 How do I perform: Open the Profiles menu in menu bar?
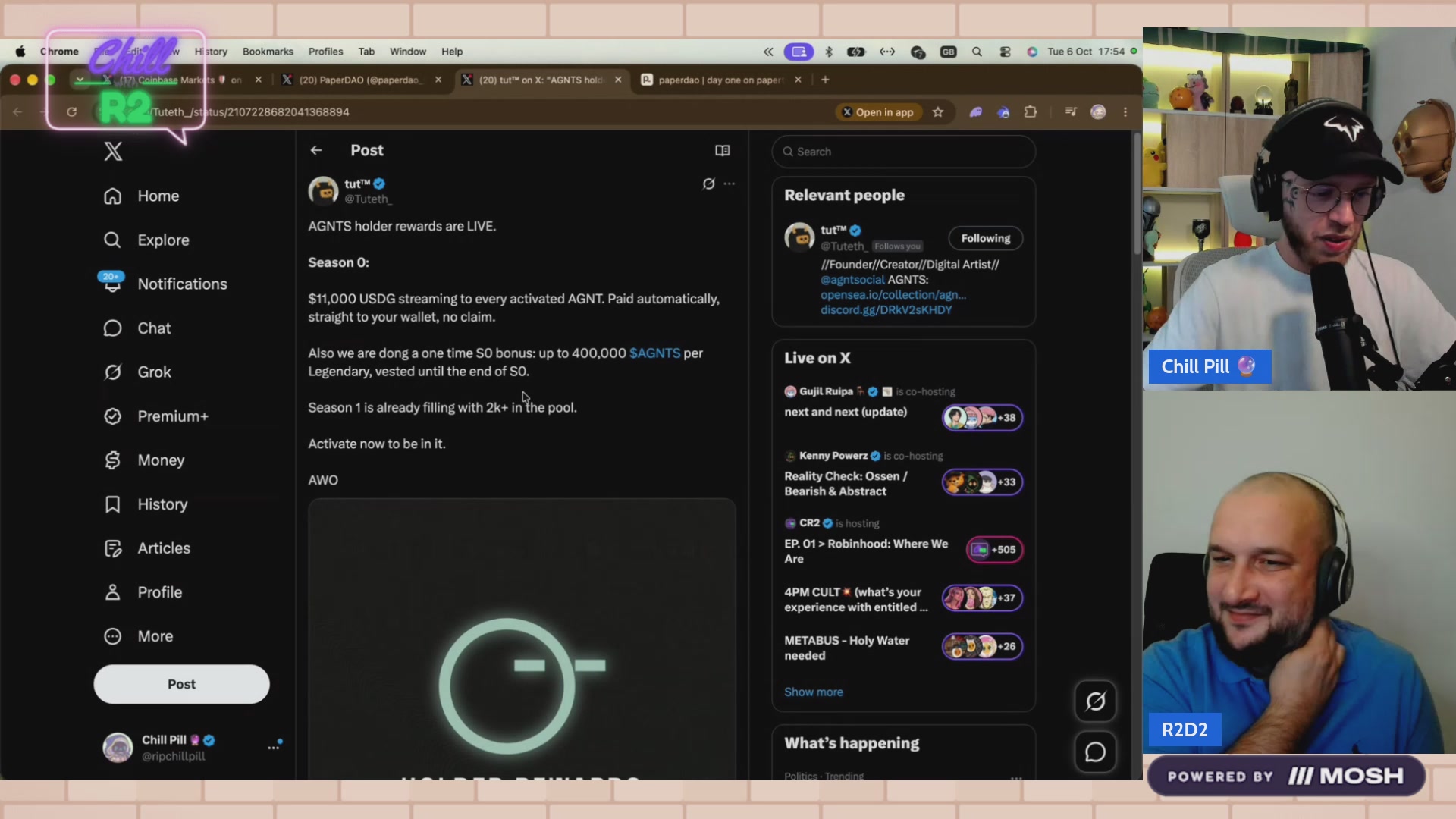click(x=325, y=52)
